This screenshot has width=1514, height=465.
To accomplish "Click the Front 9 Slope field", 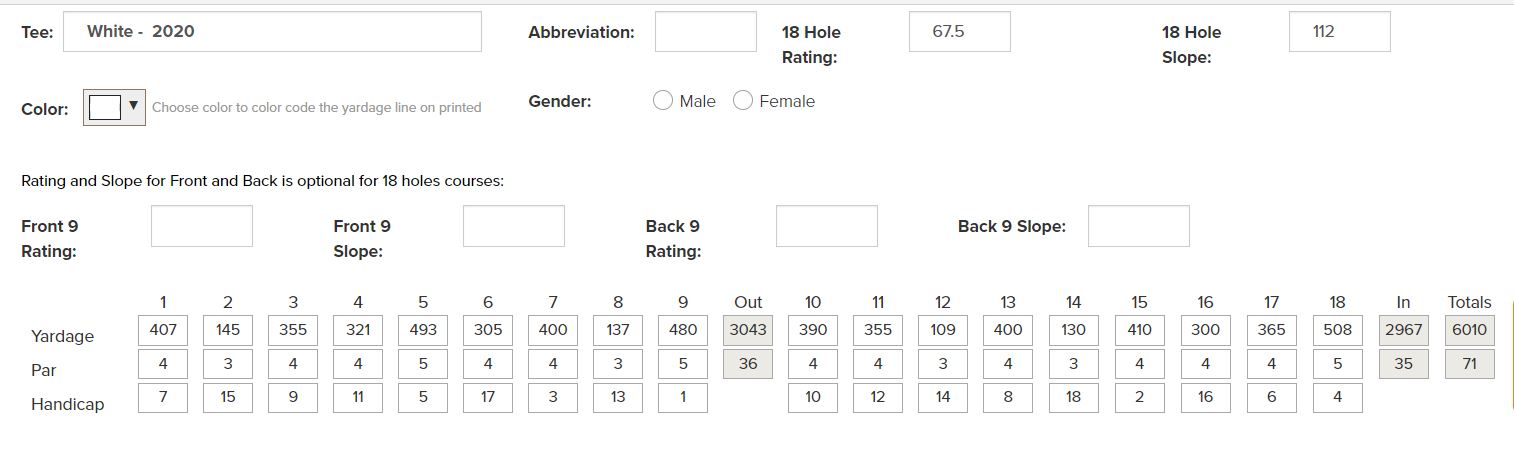I will pos(513,226).
